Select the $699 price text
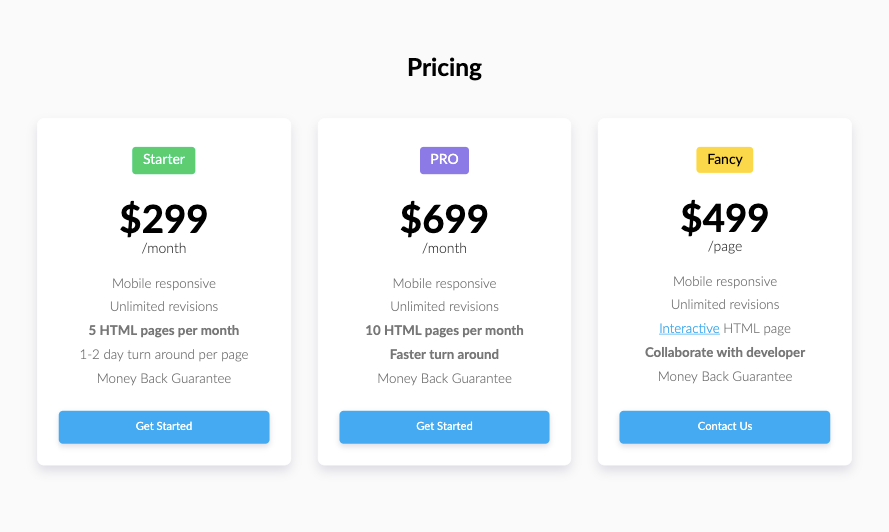Viewport: 889px width, 532px height. pos(444,219)
